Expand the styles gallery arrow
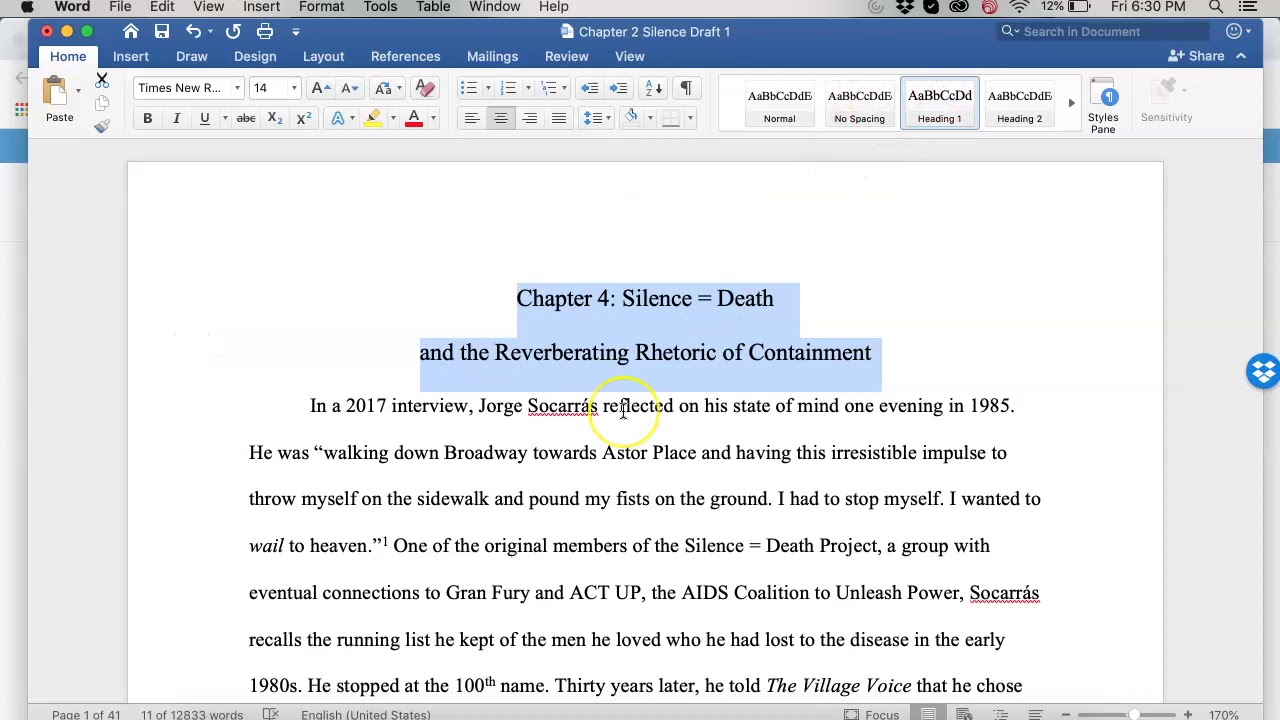The height and width of the screenshot is (720, 1280). (1071, 103)
